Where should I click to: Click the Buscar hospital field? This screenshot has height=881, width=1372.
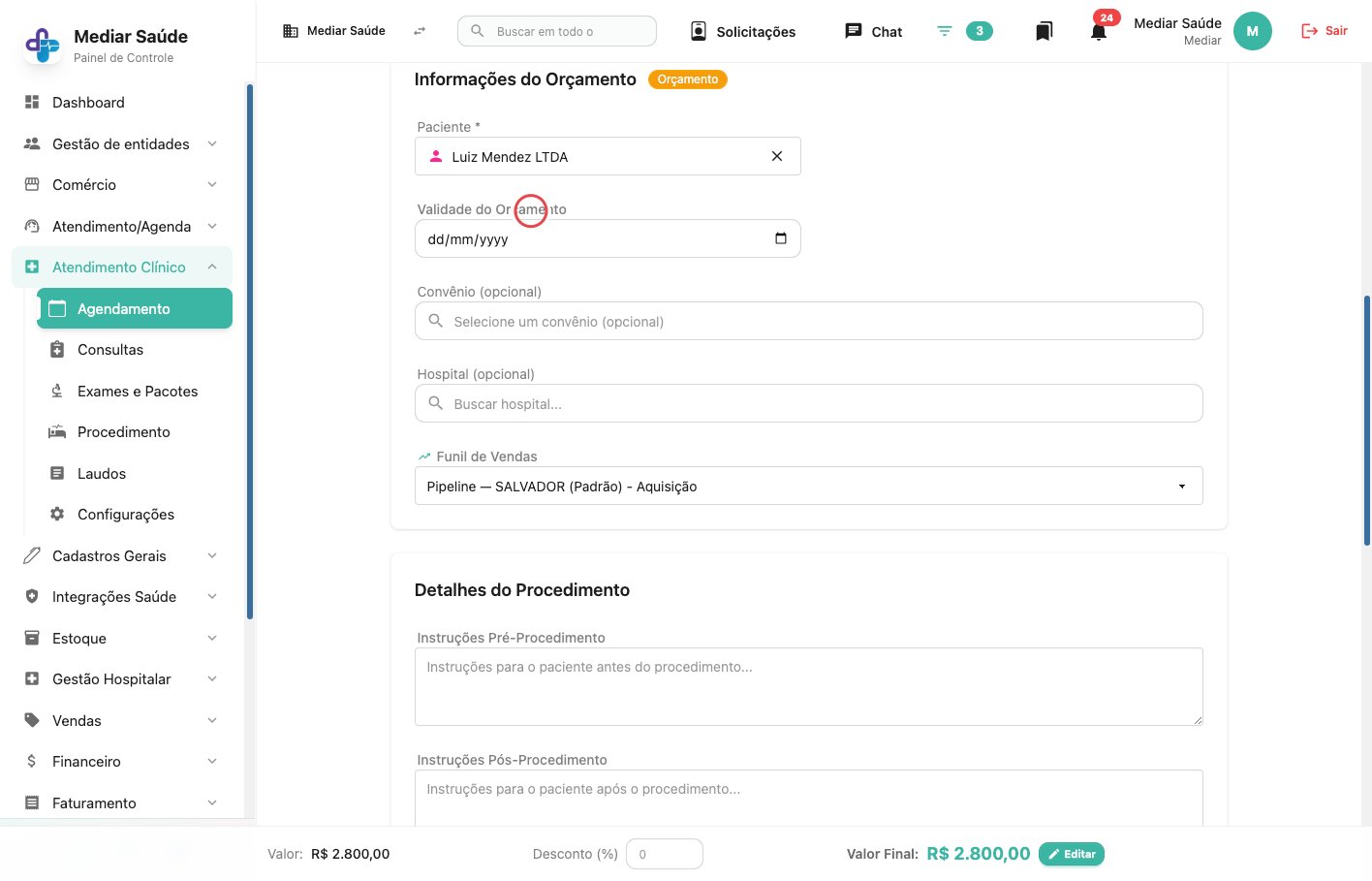pyautogui.click(x=809, y=403)
